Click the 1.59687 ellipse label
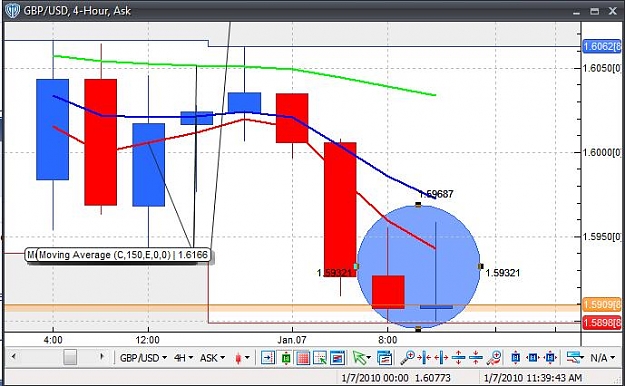Image resolution: width=625 pixels, height=386 pixels. tap(436, 194)
